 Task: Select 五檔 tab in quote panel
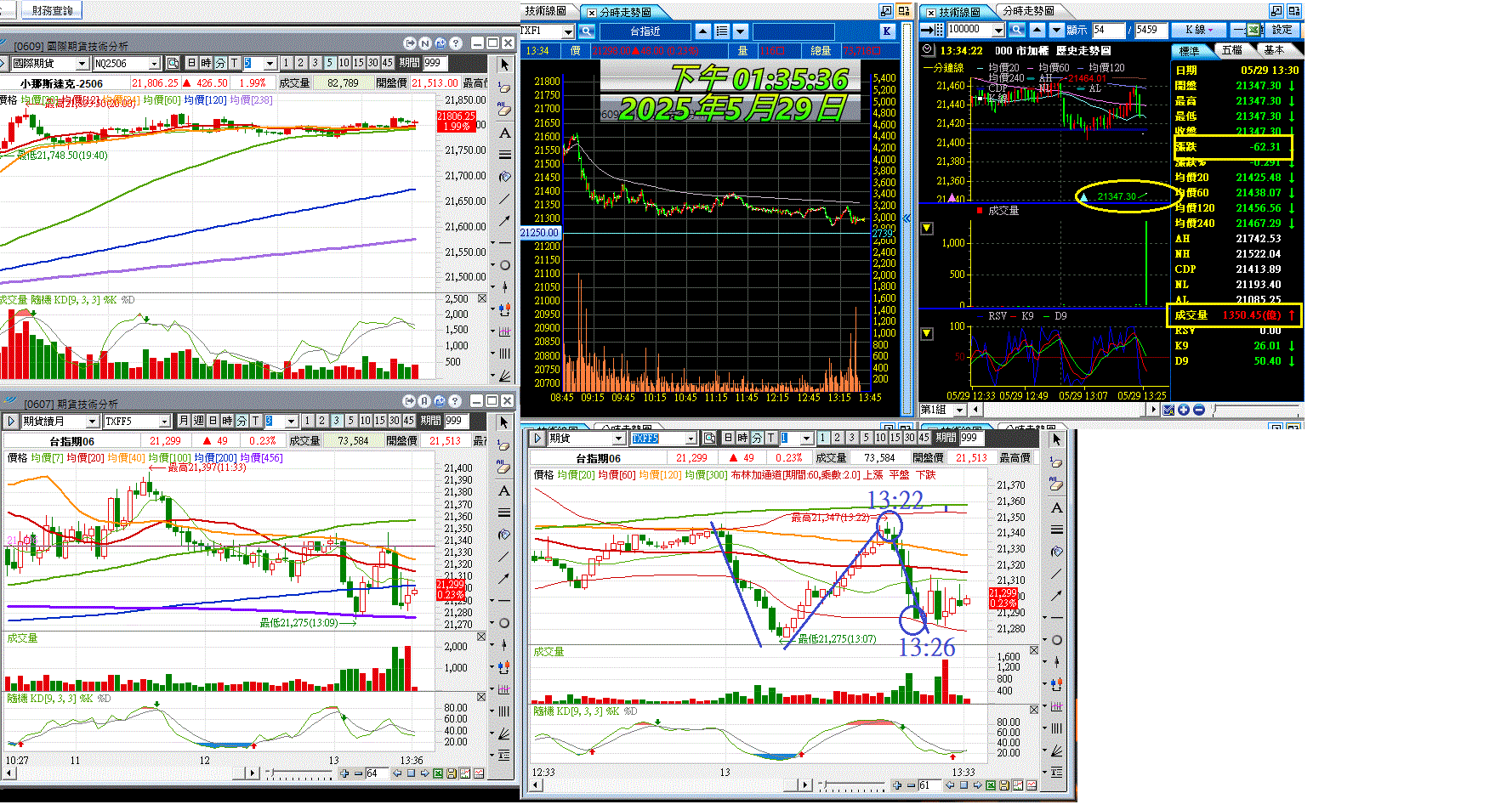1231,50
